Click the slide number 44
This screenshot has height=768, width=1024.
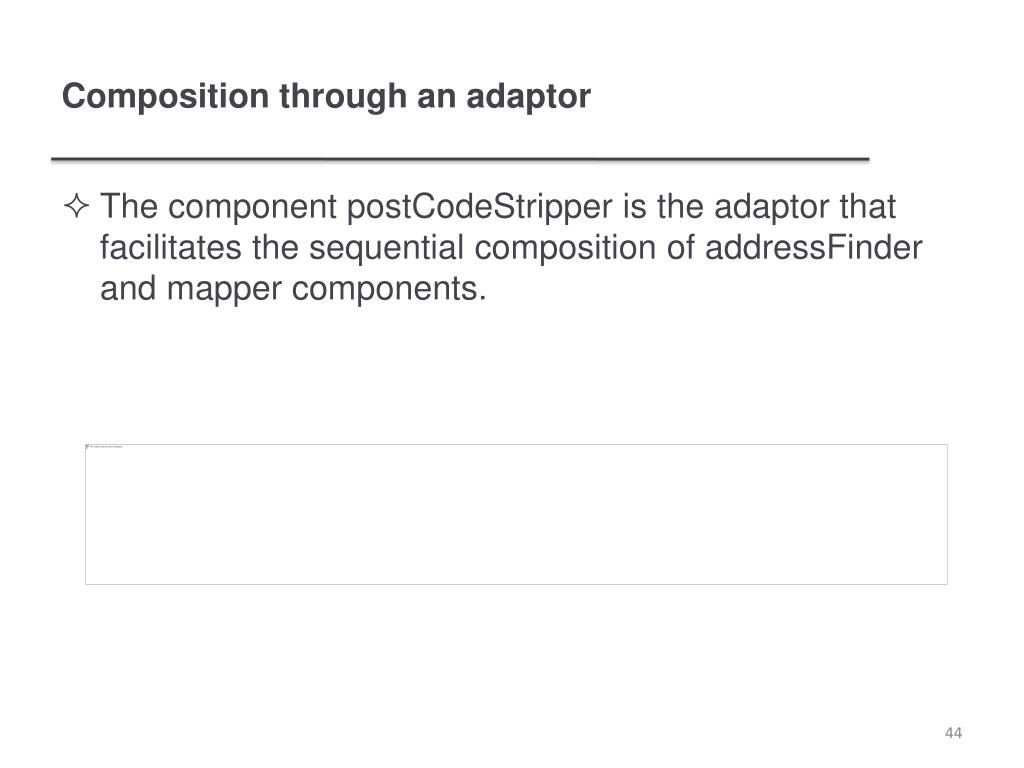point(953,733)
